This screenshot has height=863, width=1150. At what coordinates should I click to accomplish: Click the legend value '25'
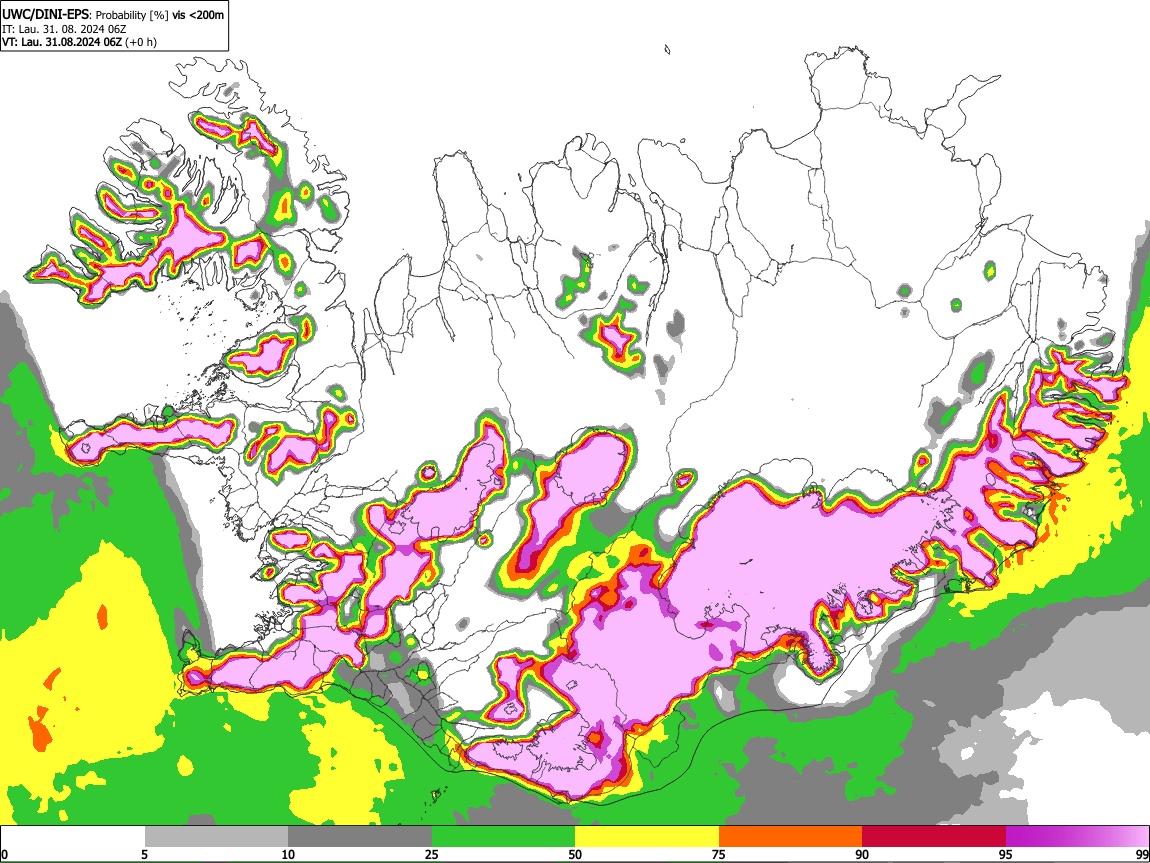[x=431, y=854]
